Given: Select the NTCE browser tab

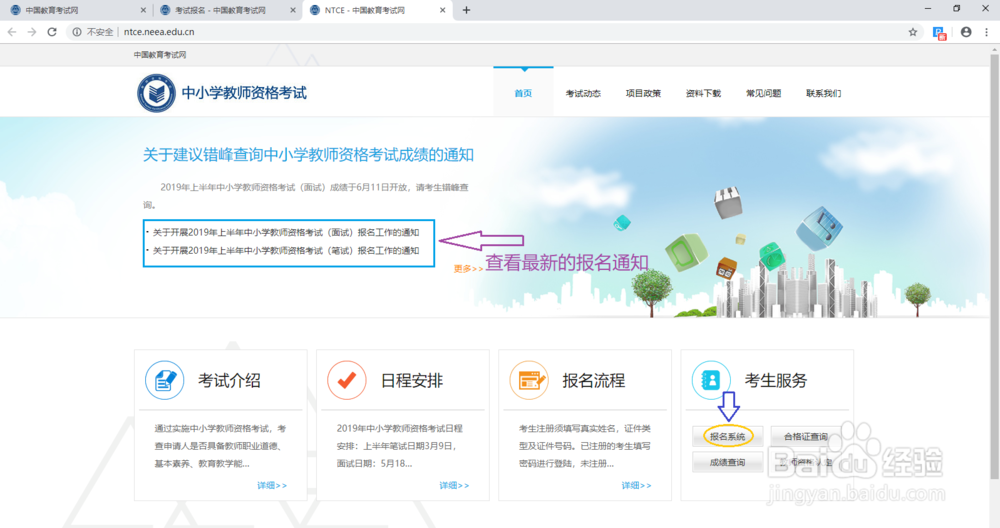Looking at the screenshot, I should [x=376, y=10].
